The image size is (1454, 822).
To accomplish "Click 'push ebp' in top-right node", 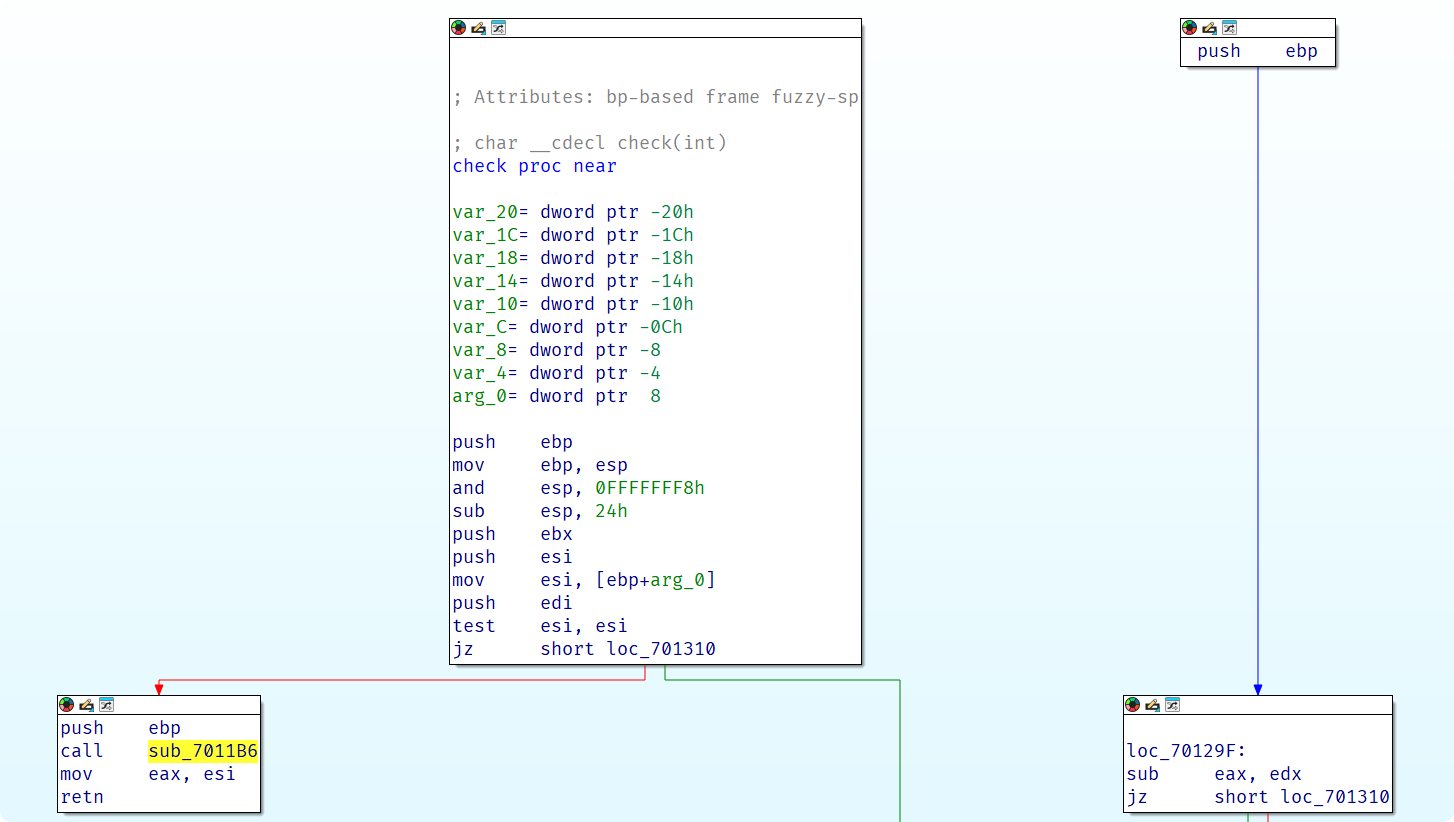I will [1258, 51].
